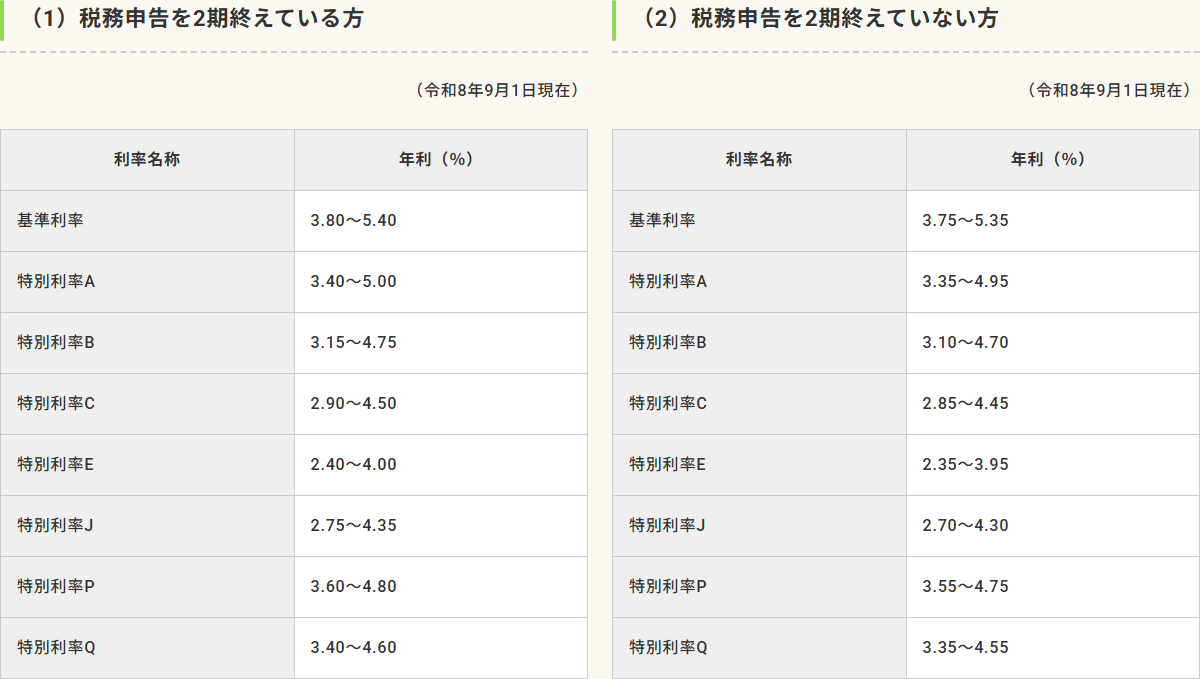This screenshot has width=1200, height=679.
Task: Click 特別利率A in the 3.35～4.95 row
Action: 668,281
